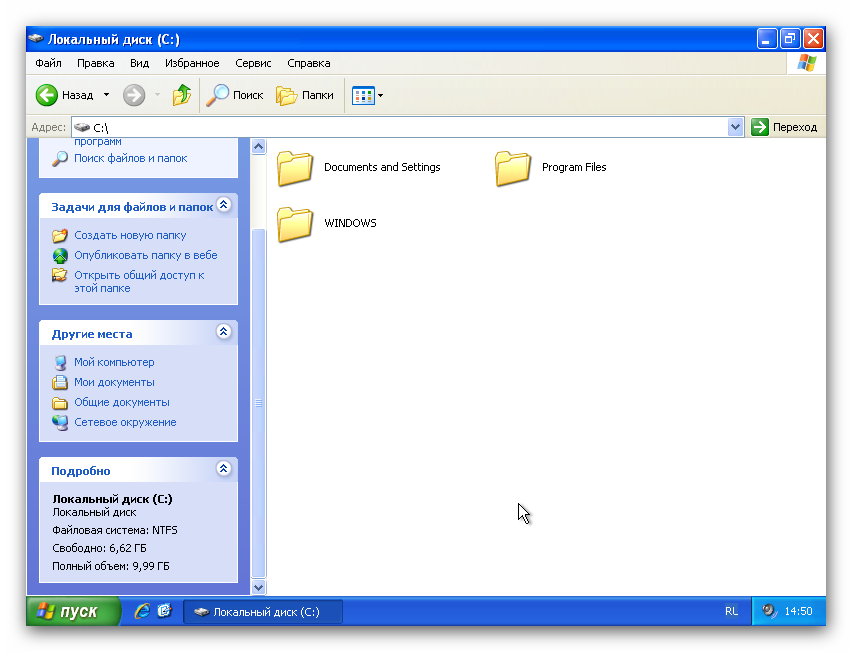Screen dimensions: 852x652
Task: Click the sidebar scroll down arrow
Action: click(258, 587)
